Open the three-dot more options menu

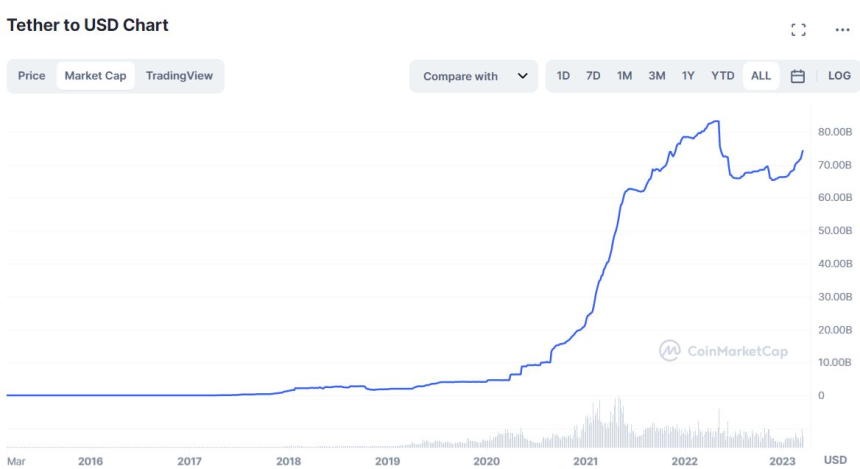(841, 30)
